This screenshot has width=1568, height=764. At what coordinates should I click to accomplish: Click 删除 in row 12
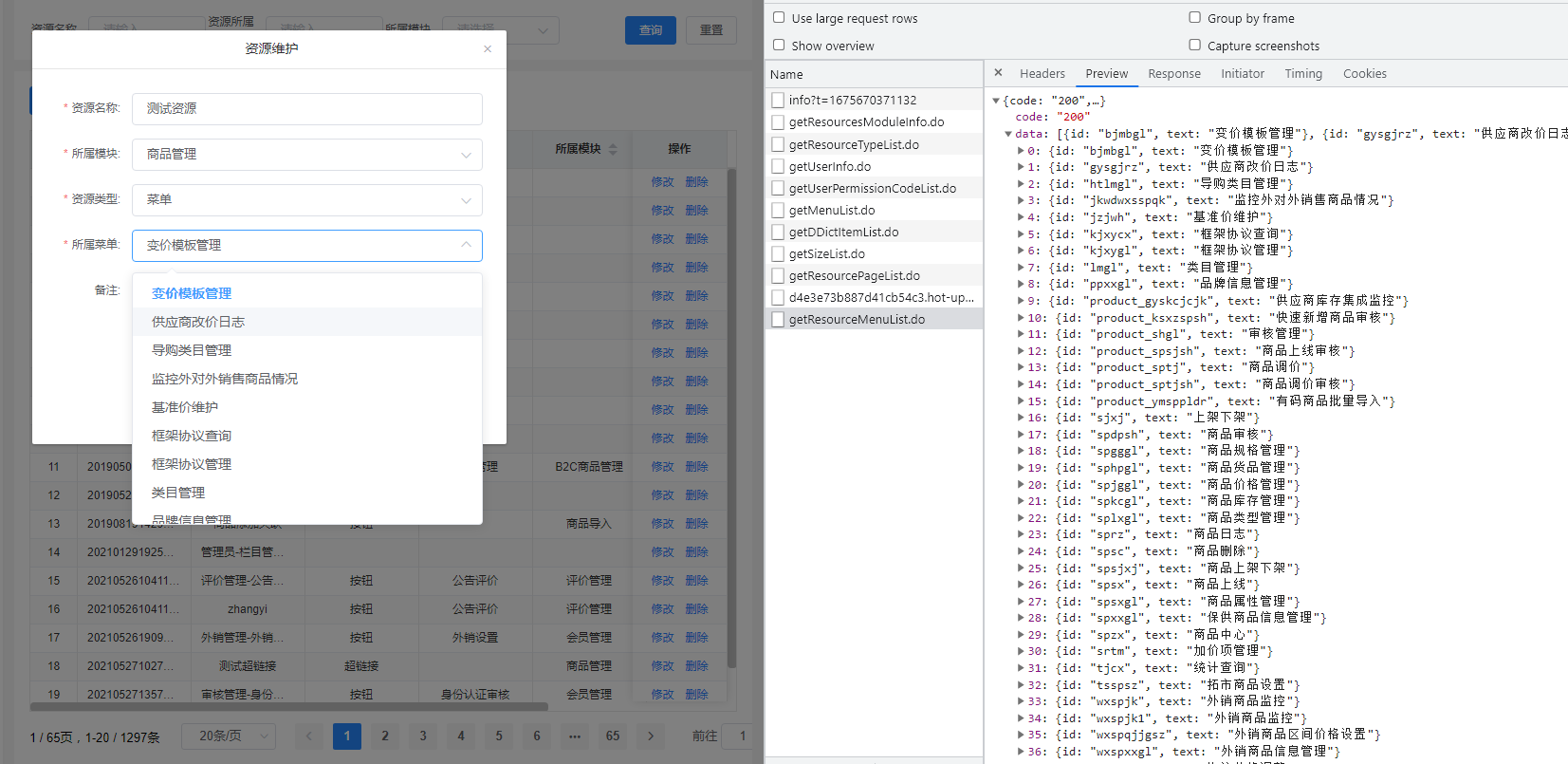(x=697, y=495)
